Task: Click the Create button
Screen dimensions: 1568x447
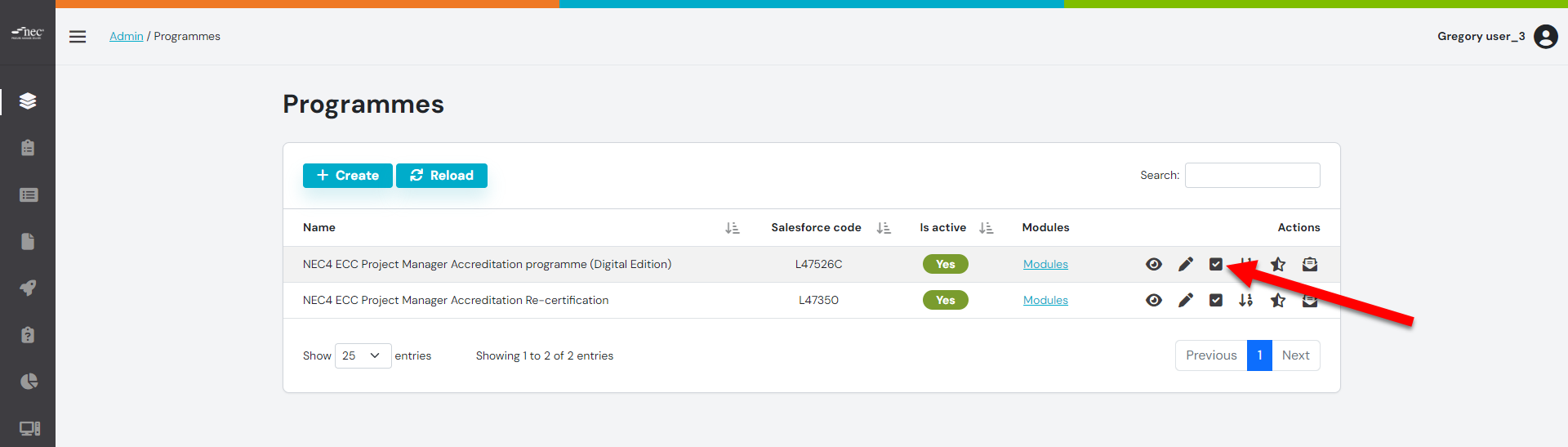Action: [348, 176]
